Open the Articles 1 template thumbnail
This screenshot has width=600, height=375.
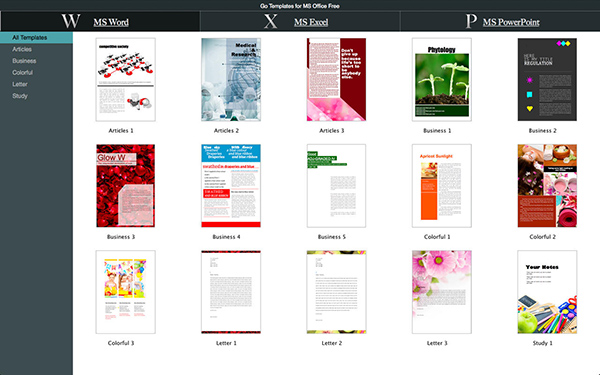pos(126,80)
